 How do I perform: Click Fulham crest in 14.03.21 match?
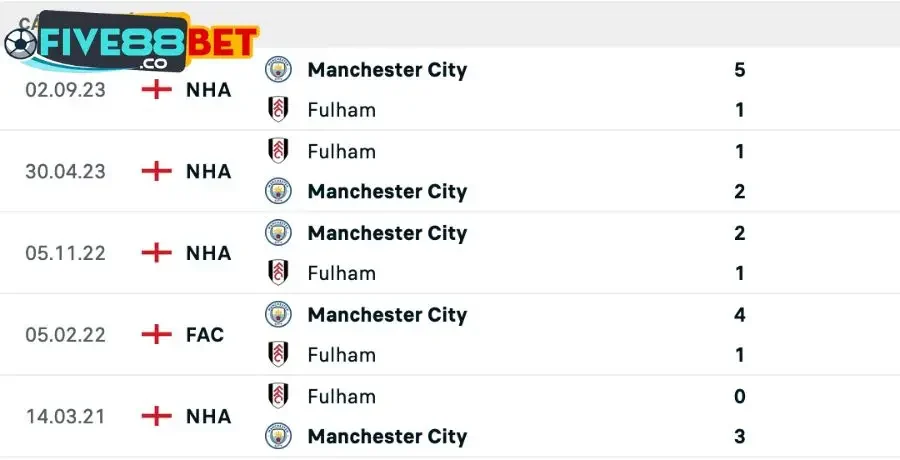[278, 396]
